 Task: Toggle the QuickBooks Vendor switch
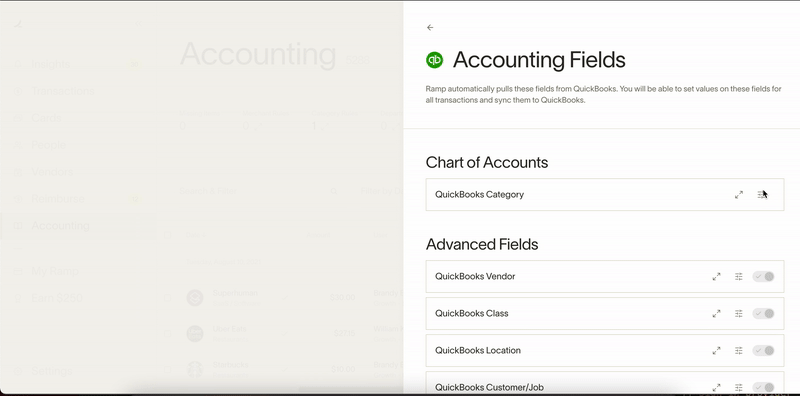763,277
